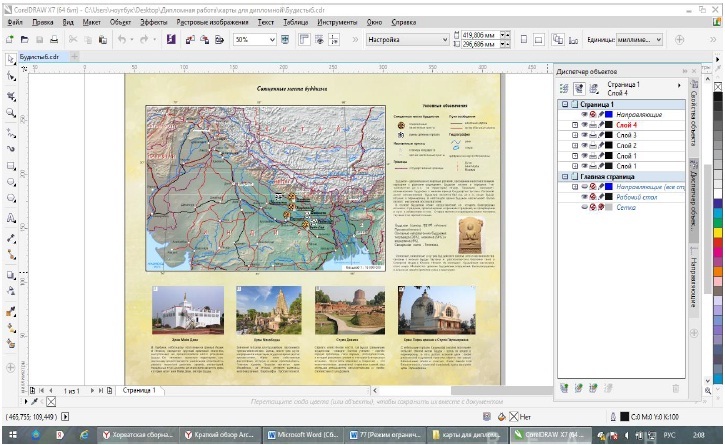
Task: Click the Open folder icon
Action: [25, 40]
